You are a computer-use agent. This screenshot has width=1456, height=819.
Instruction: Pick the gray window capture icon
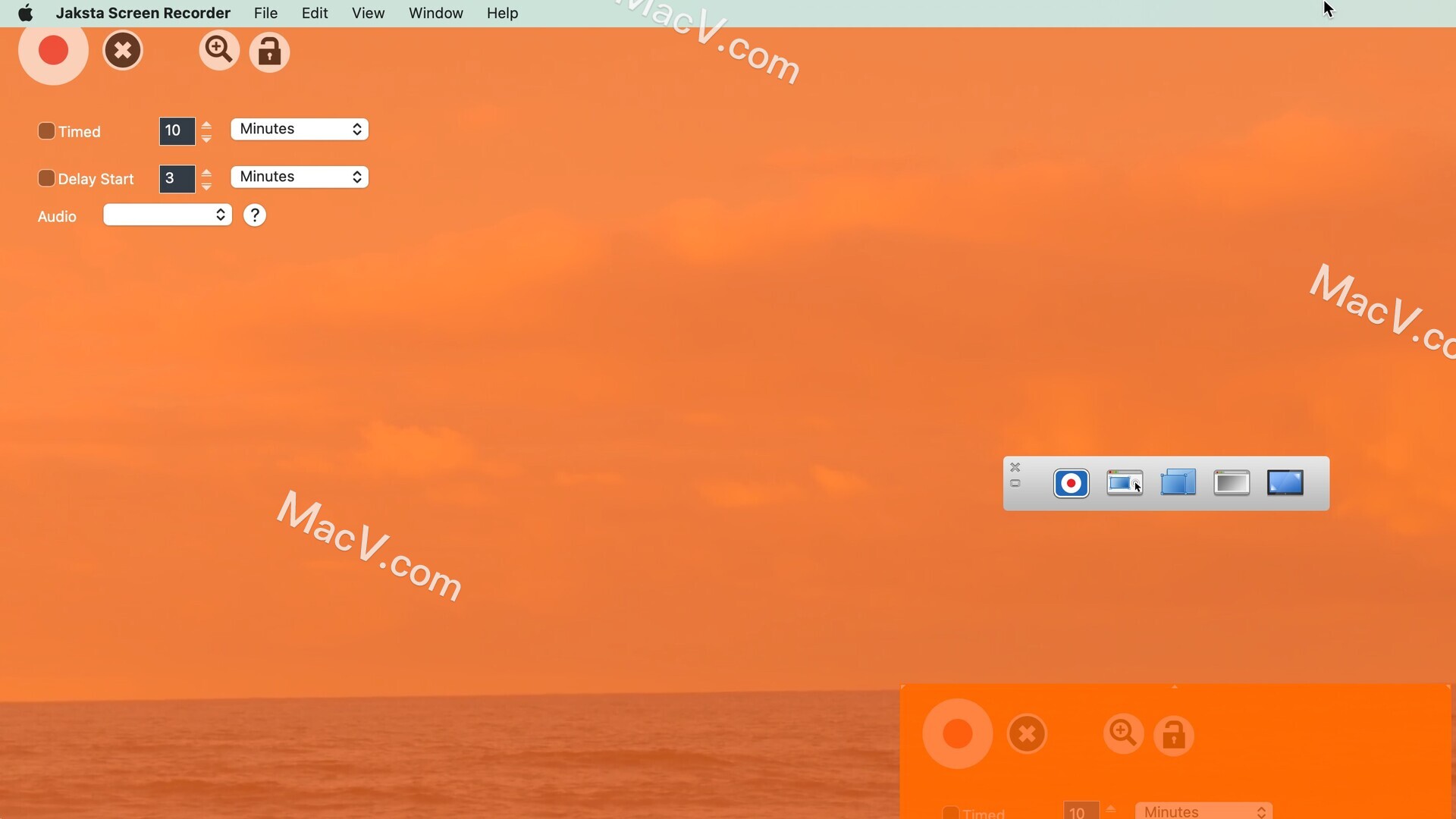pyautogui.click(x=1232, y=482)
